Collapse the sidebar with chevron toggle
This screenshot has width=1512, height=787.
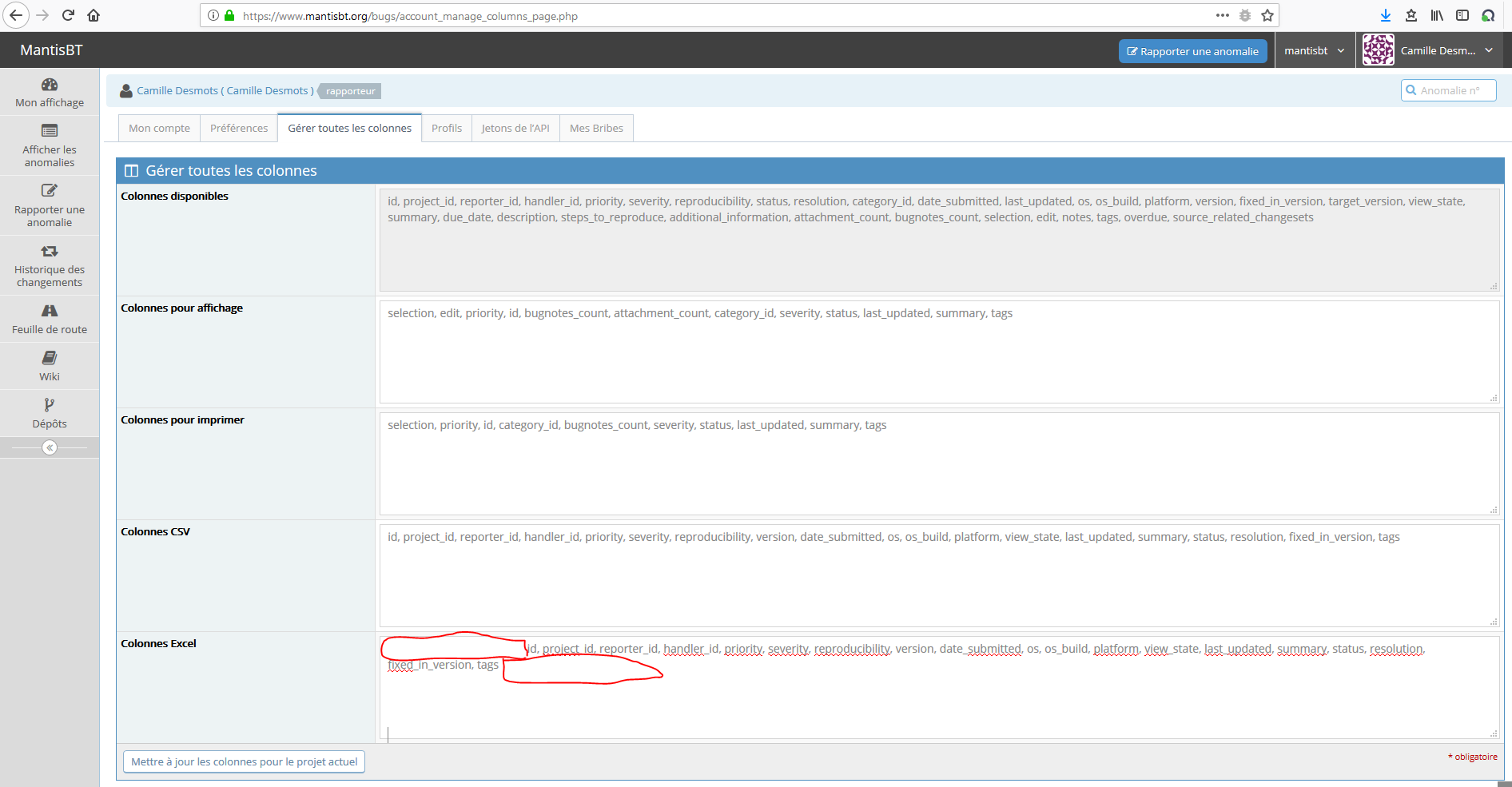(50, 447)
